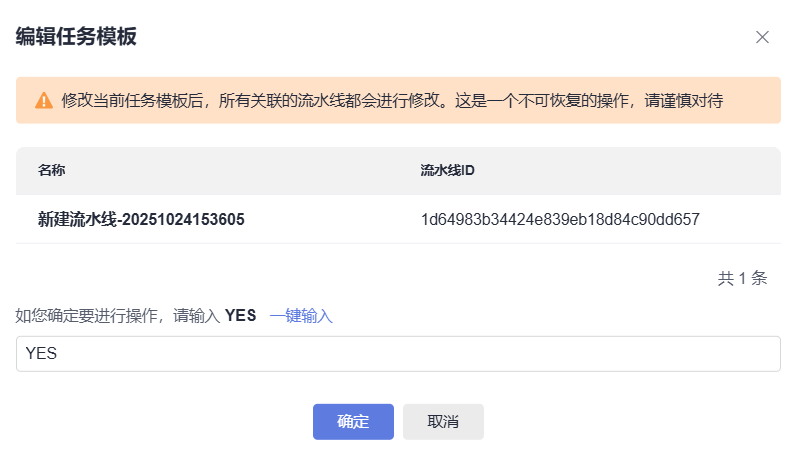
Task: Click blank space left of 共 1 条
Action: [x=400, y=279]
